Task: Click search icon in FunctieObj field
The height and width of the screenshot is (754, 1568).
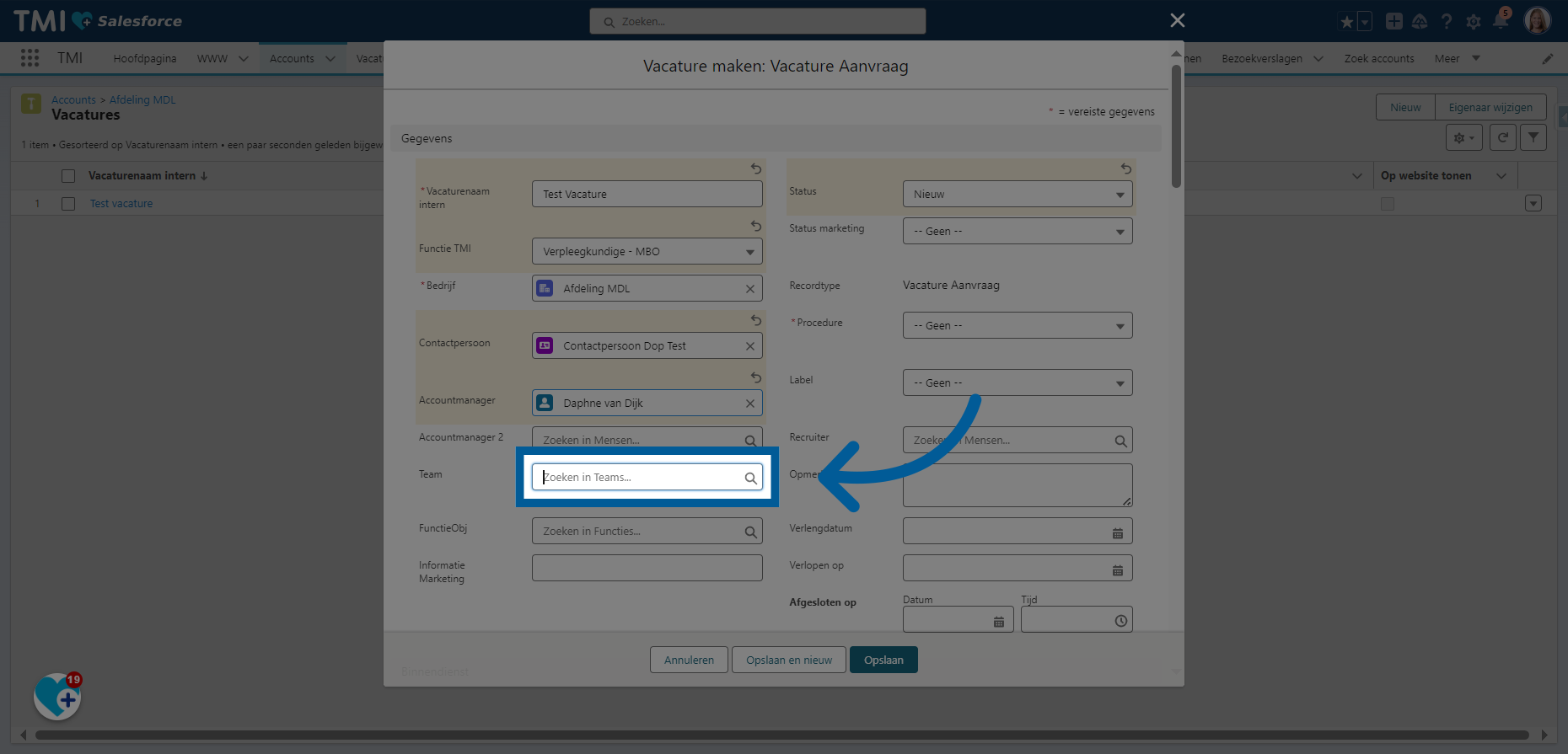Action: pyautogui.click(x=750, y=532)
